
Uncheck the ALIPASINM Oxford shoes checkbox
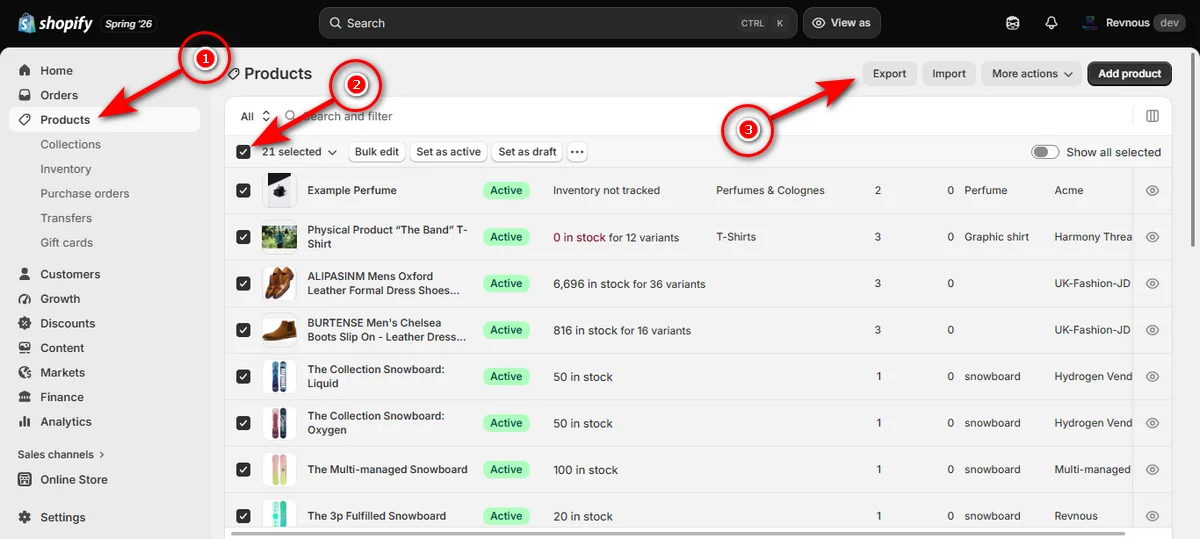pyautogui.click(x=243, y=283)
